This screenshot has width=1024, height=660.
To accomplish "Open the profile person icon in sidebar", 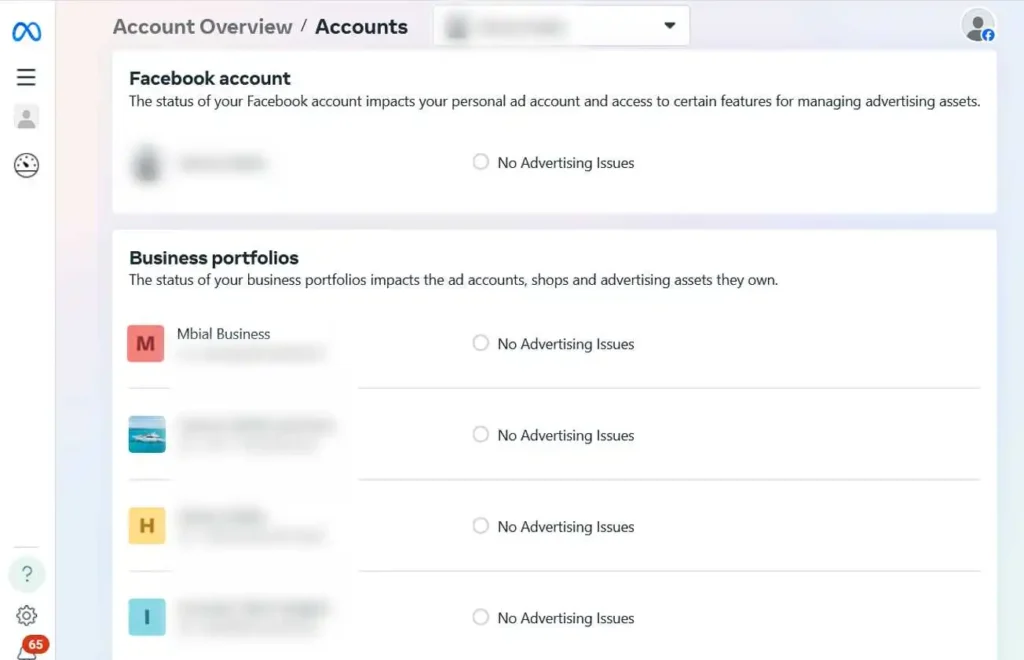I will 26,118.
